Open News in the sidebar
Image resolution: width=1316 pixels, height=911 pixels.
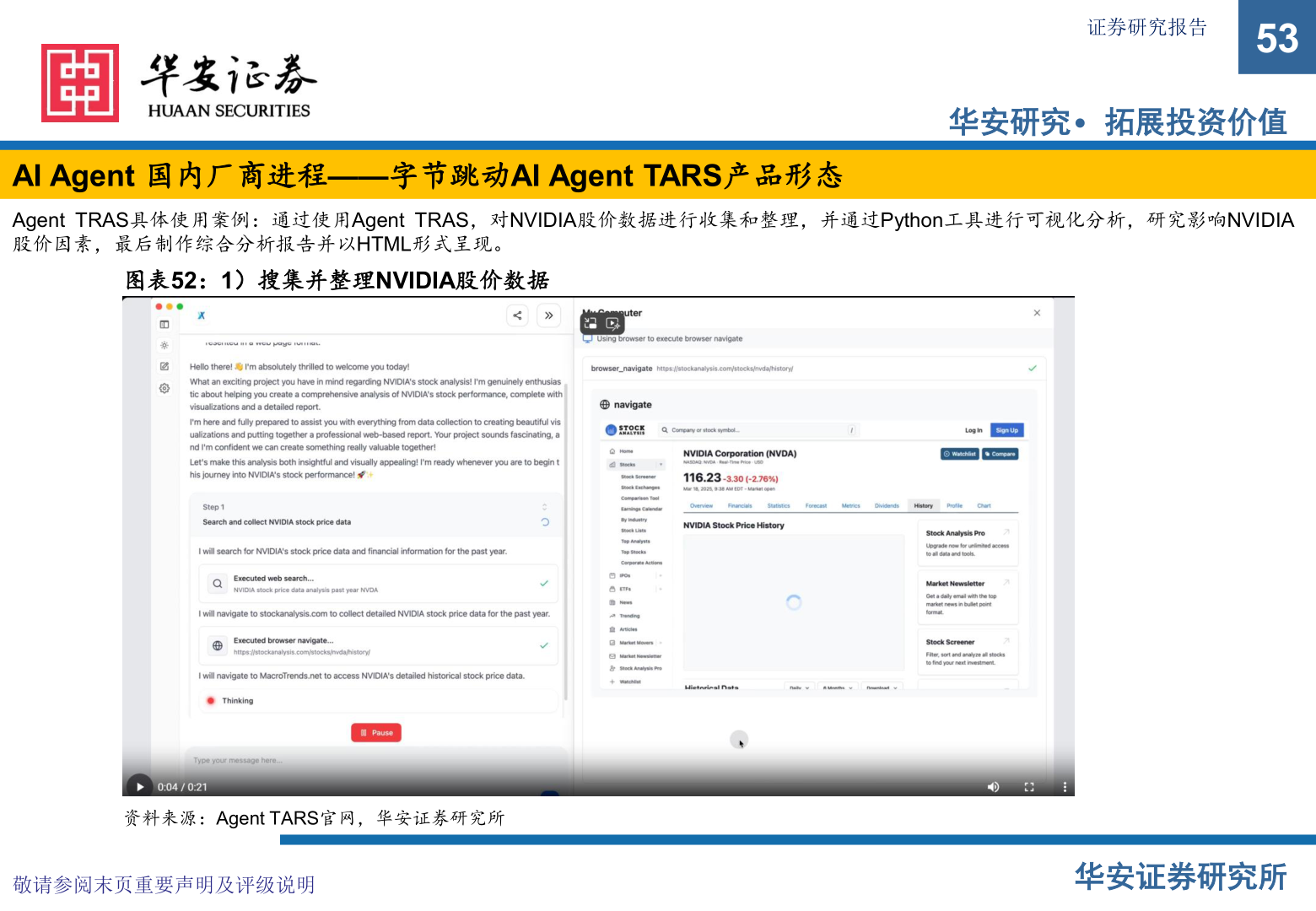[x=626, y=603]
